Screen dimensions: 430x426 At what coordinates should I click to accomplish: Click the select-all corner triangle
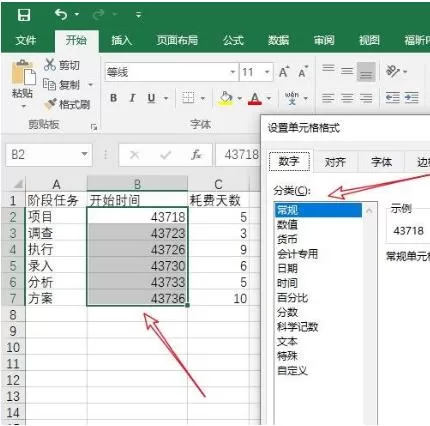click(x=18, y=184)
